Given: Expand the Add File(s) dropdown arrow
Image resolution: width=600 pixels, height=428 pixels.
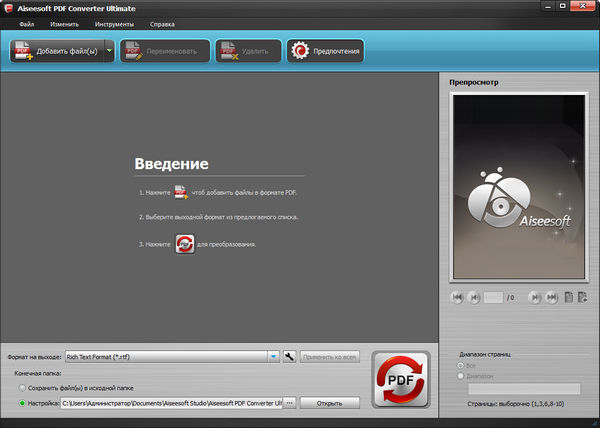Looking at the screenshot, I should pos(108,51).
